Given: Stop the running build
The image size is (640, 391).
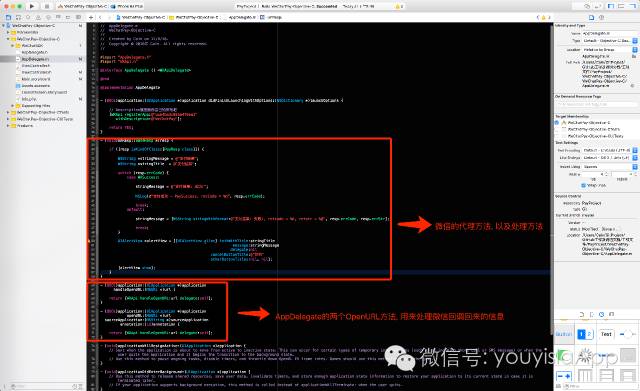Looking at the screenshot, I should coord(46,6).
